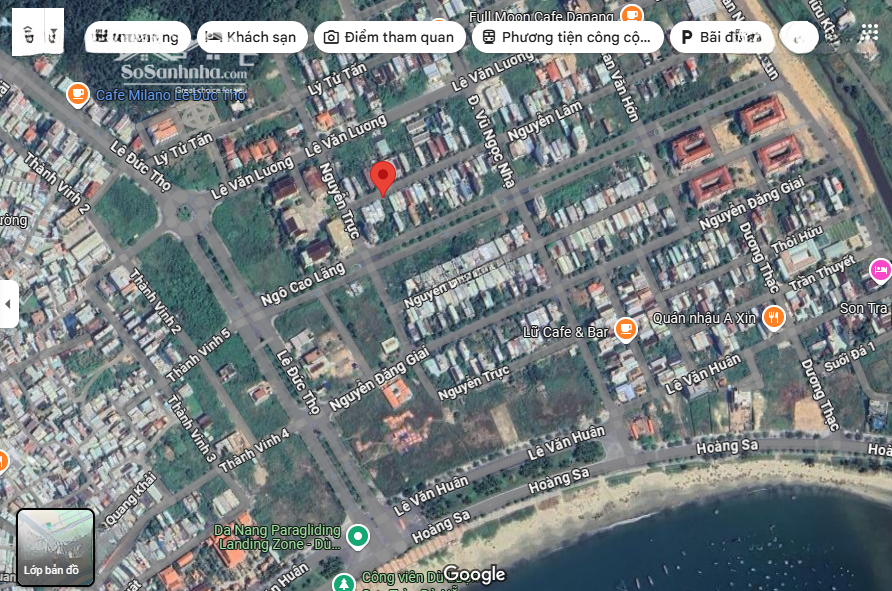Choose the Phương tiện công cộng chip
Screen dimensions: 892x591
(566, 37)
